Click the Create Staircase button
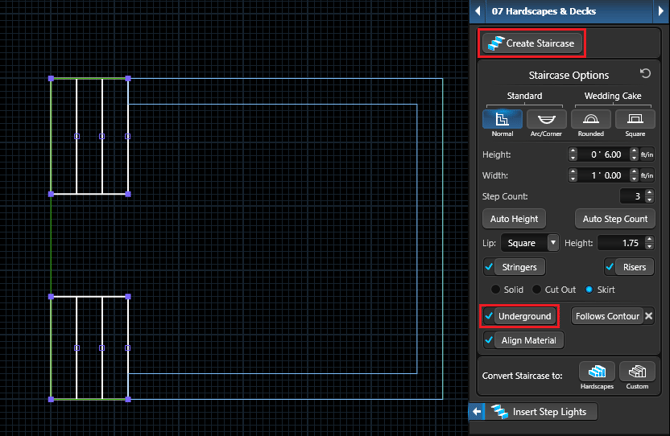The width and height of the screenshot is (670, 436). click(532, 43)
